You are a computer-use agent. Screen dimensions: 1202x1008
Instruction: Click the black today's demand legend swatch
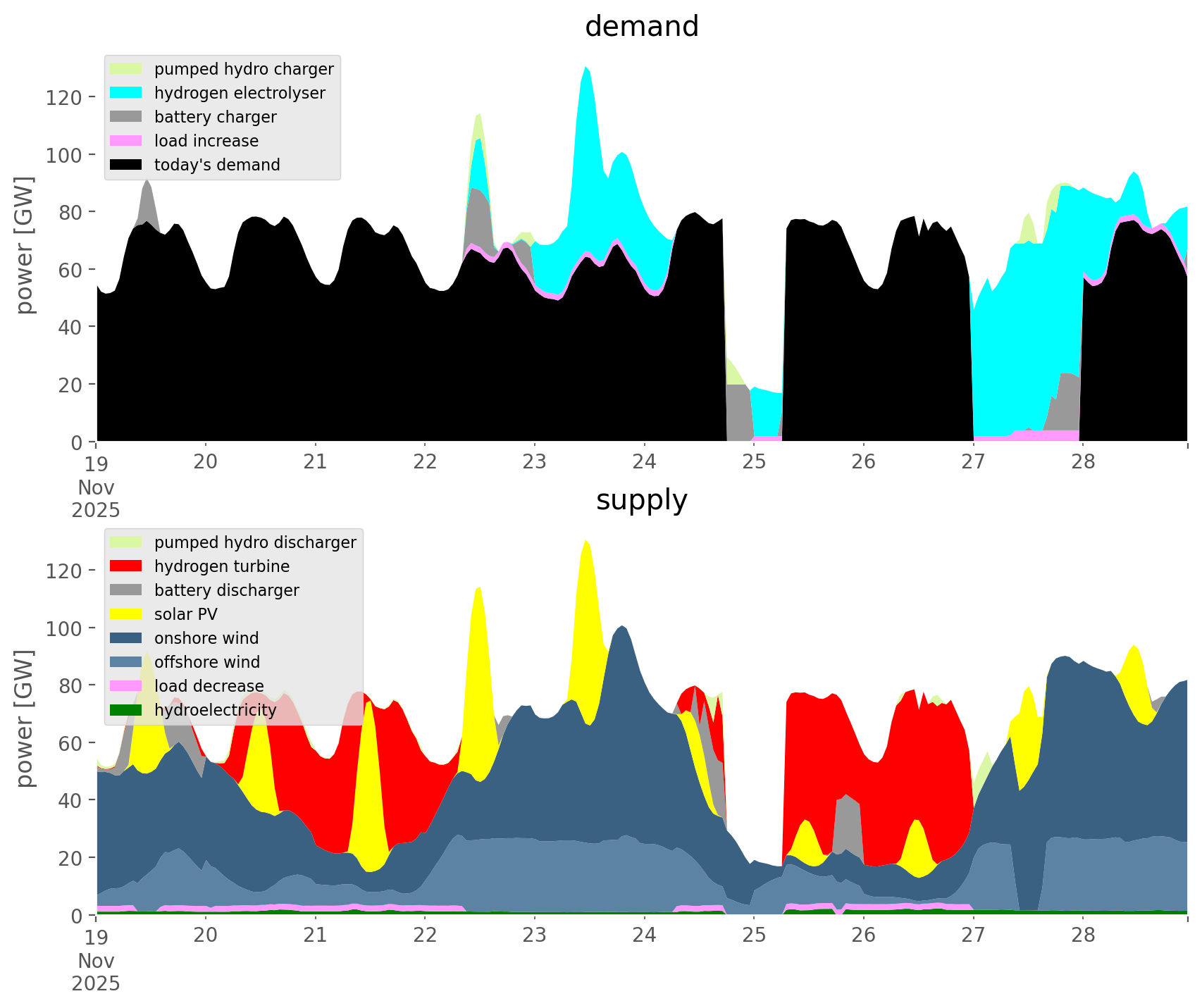point(127,165)
